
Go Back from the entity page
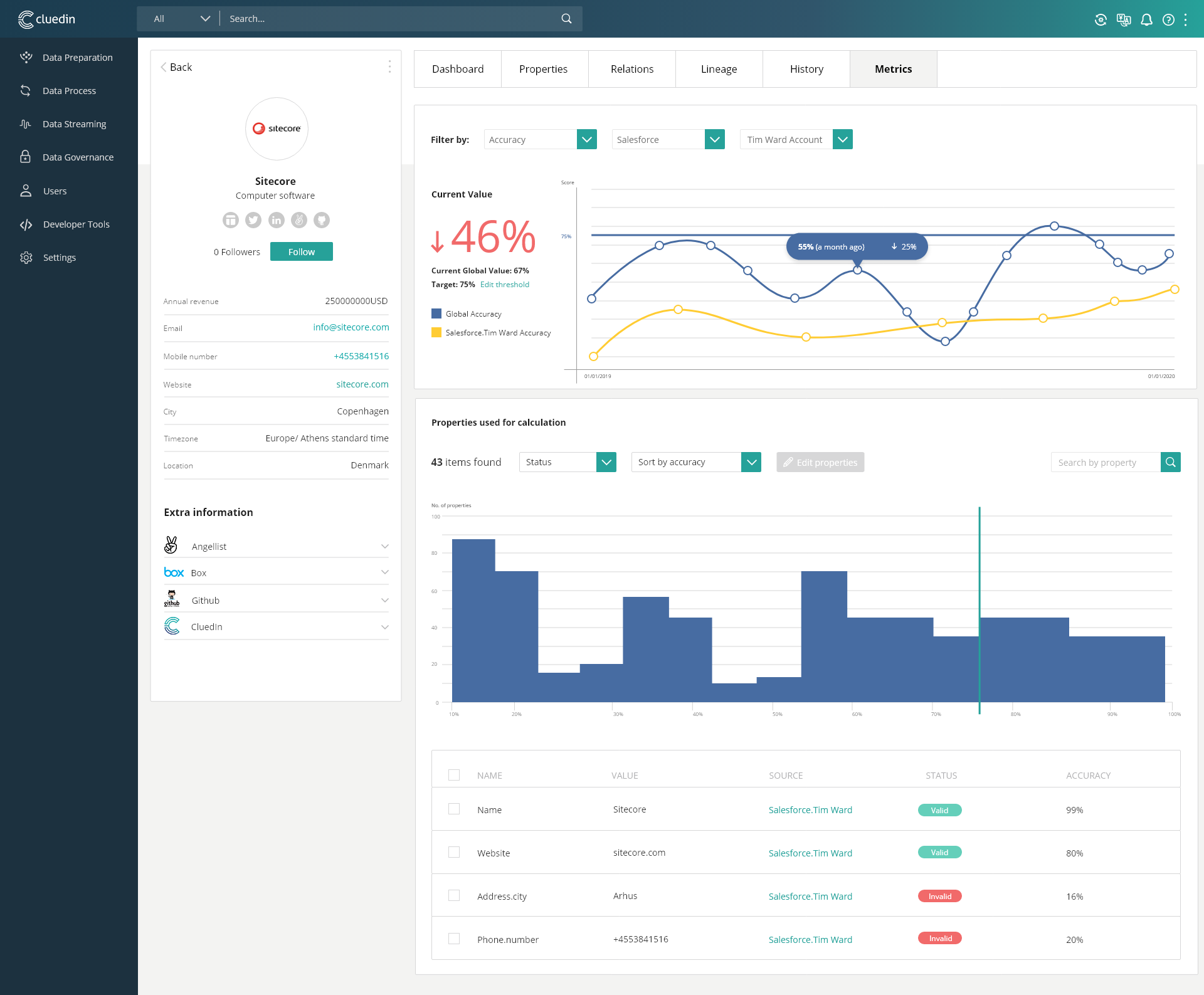176,67
